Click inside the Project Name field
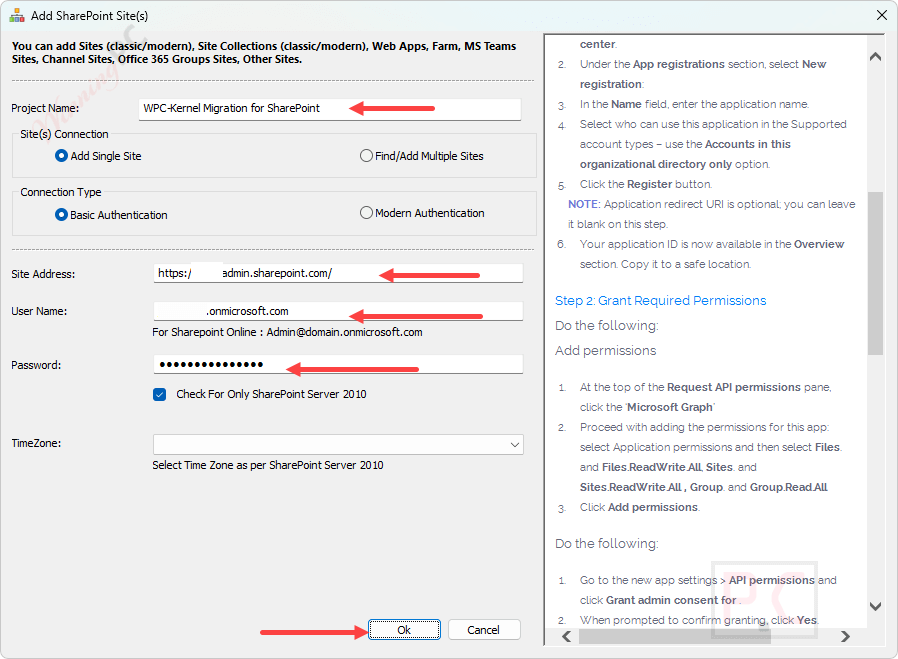The image size is (898, 659). point(300,109)
